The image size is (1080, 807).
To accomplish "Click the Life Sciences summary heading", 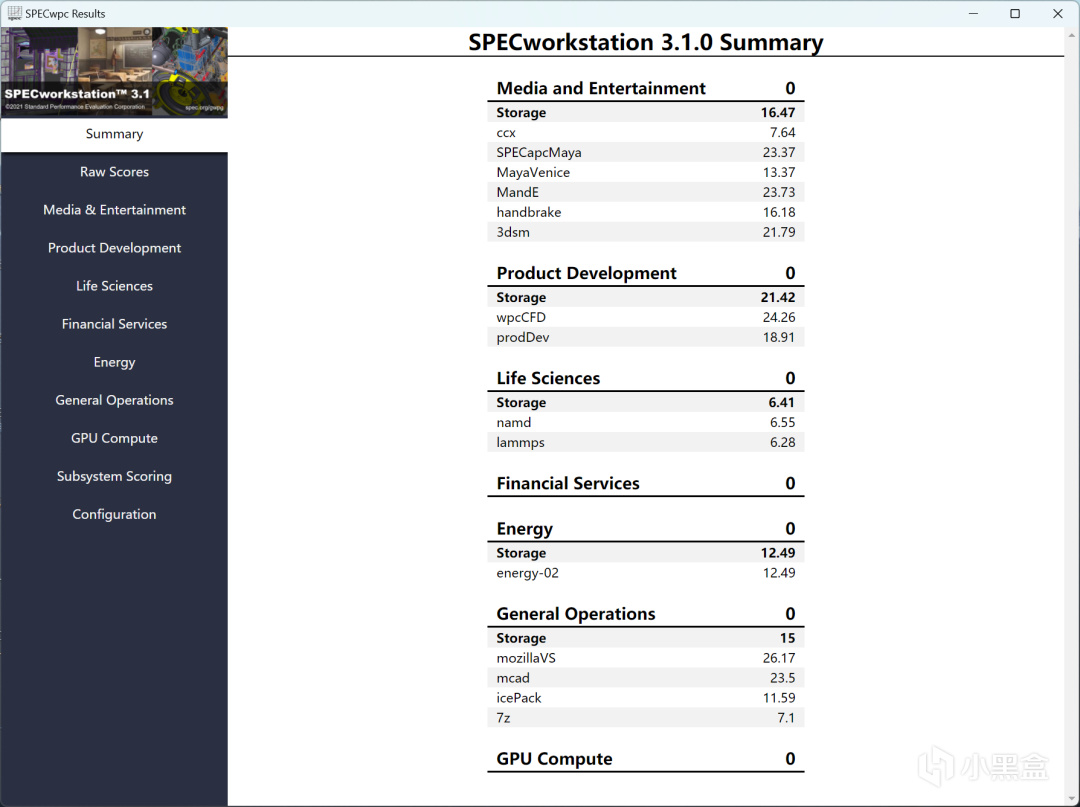I will 548,378.
